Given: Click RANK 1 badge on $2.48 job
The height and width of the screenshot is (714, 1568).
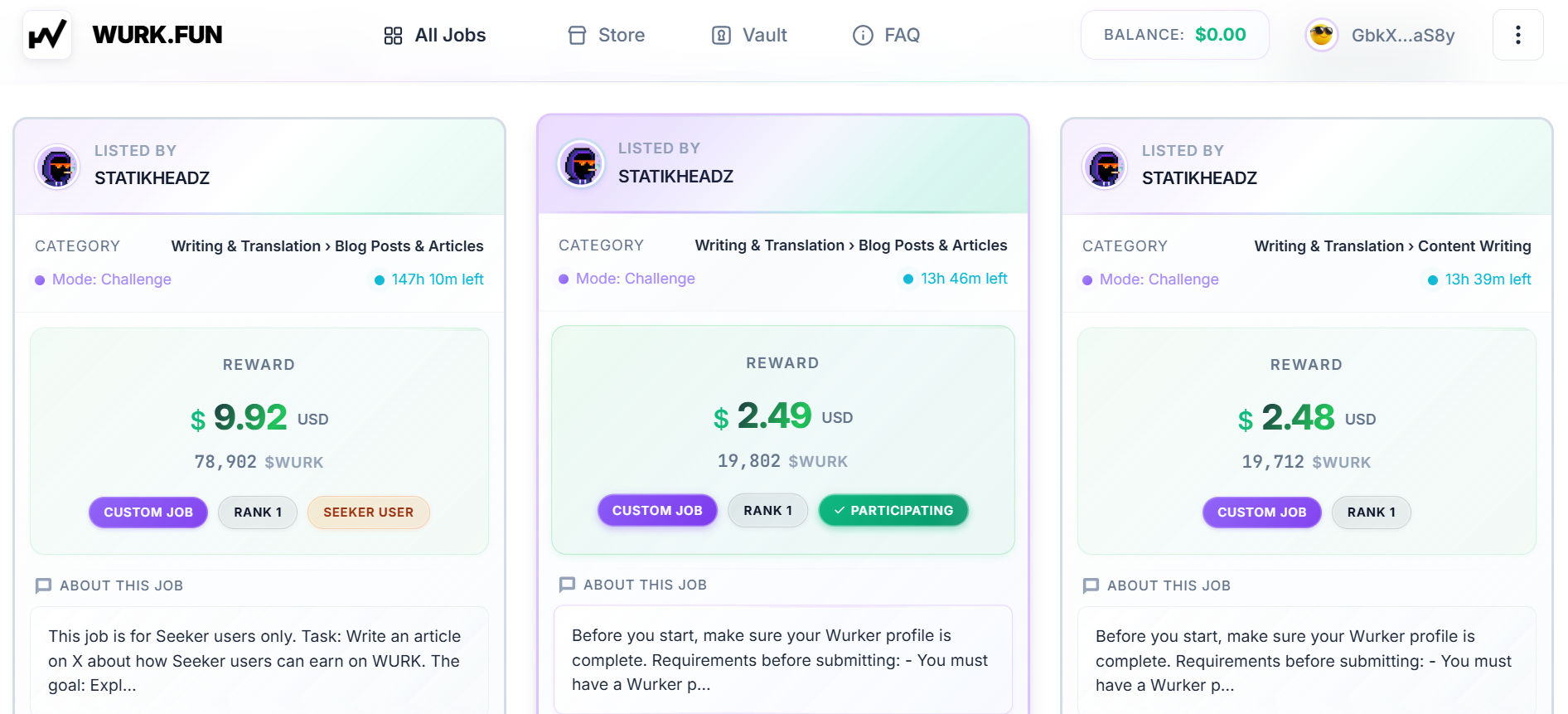Looking at the screenshot, I should click(x=1371, y=512).
